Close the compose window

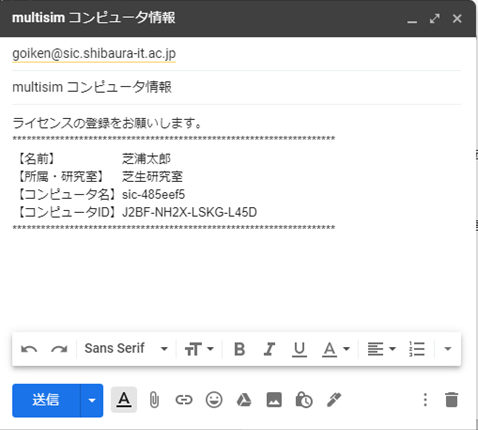click(x=457, y=18)
